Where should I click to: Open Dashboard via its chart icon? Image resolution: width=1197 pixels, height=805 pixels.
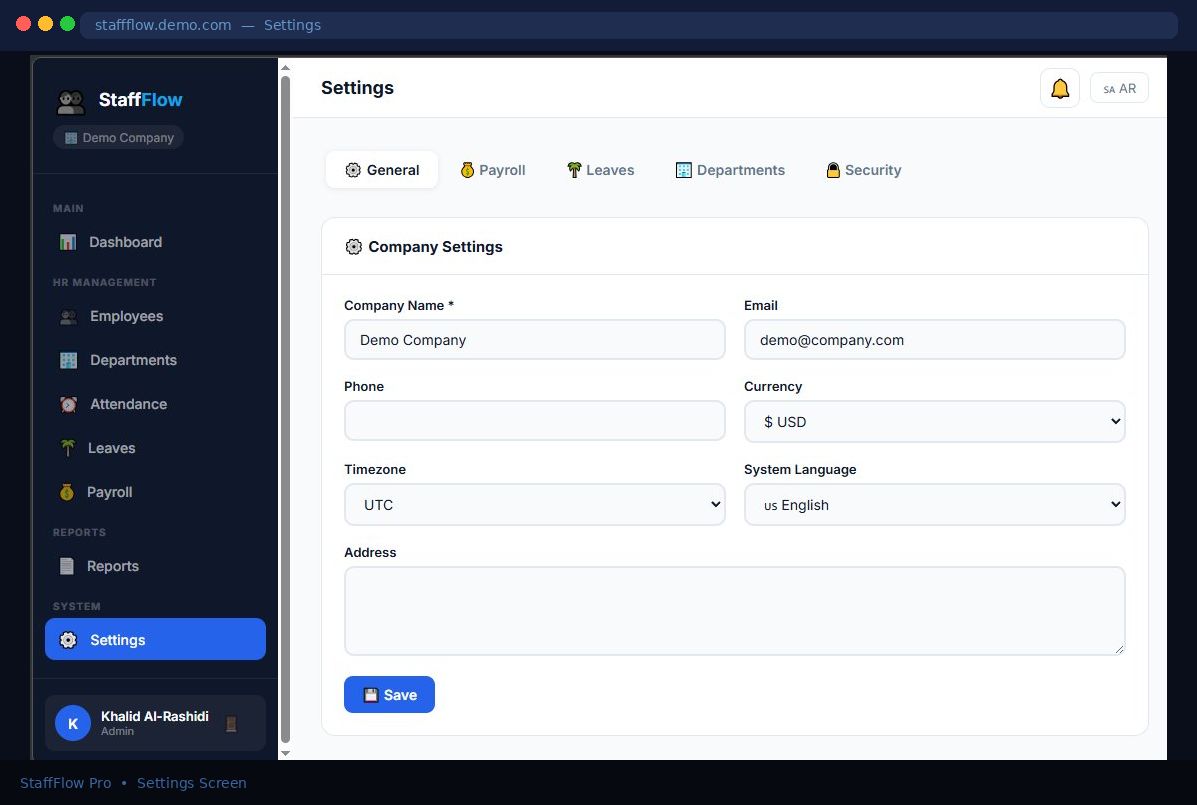(68, 242)
